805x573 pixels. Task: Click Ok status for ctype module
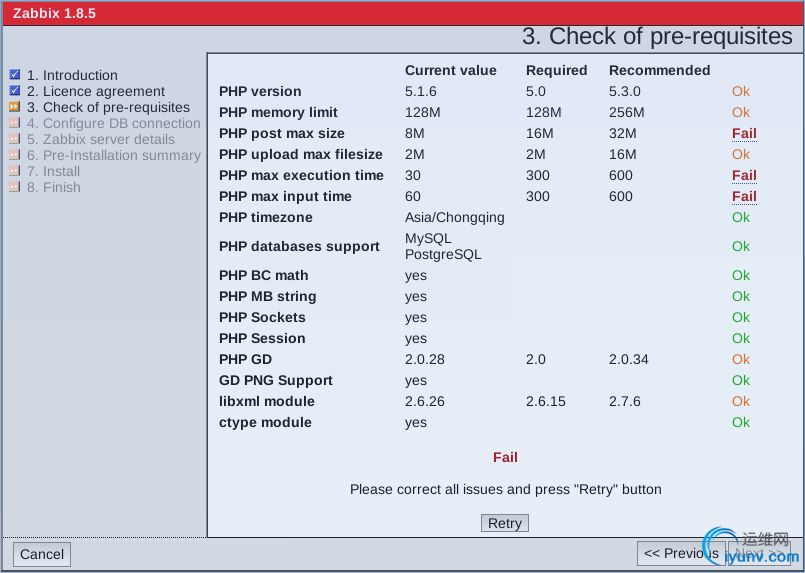tap(741, 423)
